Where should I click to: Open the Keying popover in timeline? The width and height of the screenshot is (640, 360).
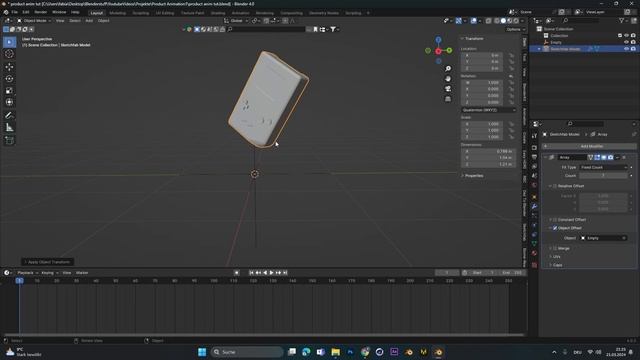tap(49, 273)
